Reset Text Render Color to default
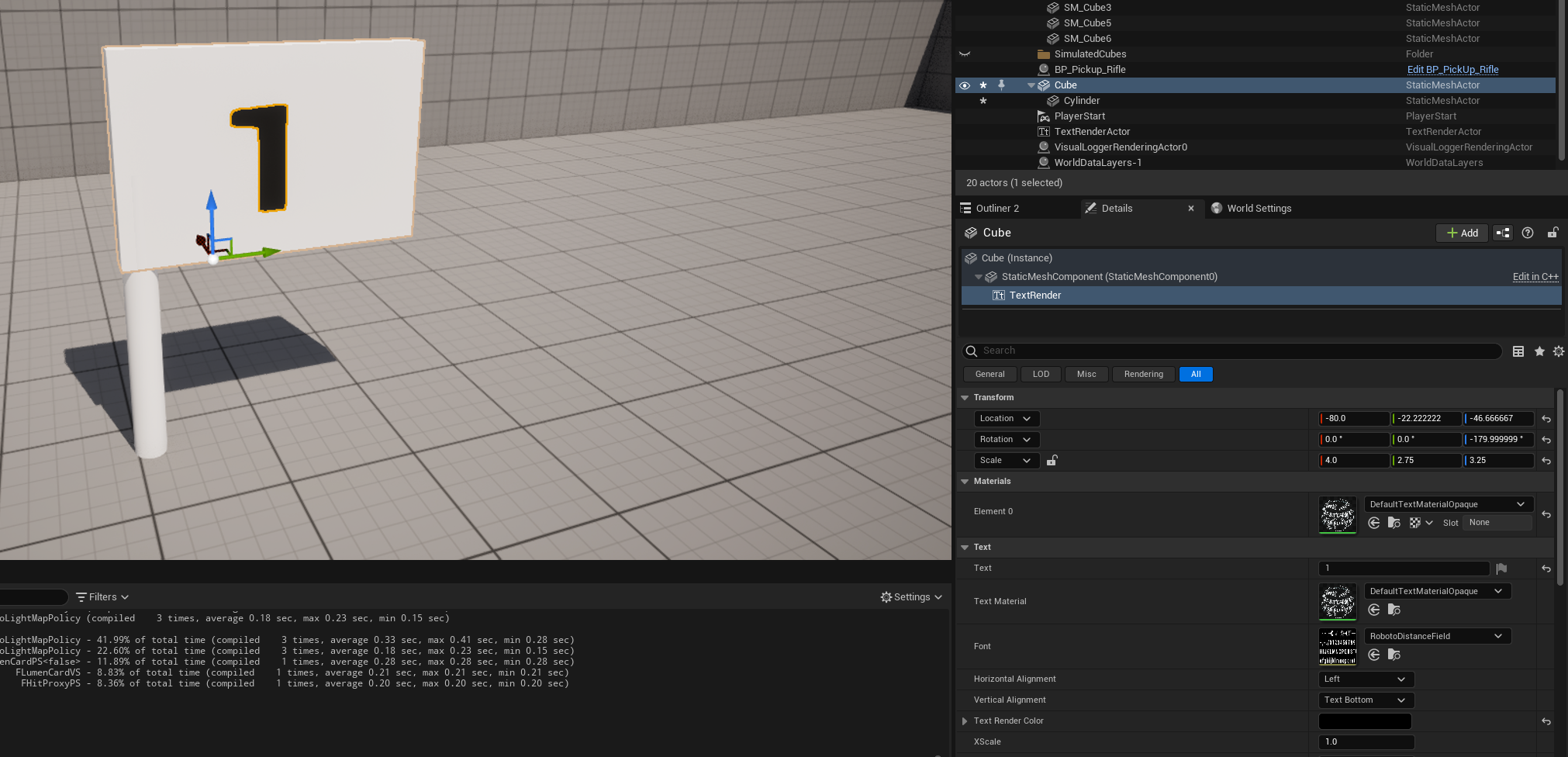1568x757 pixels. click(x=1546, y=721)
